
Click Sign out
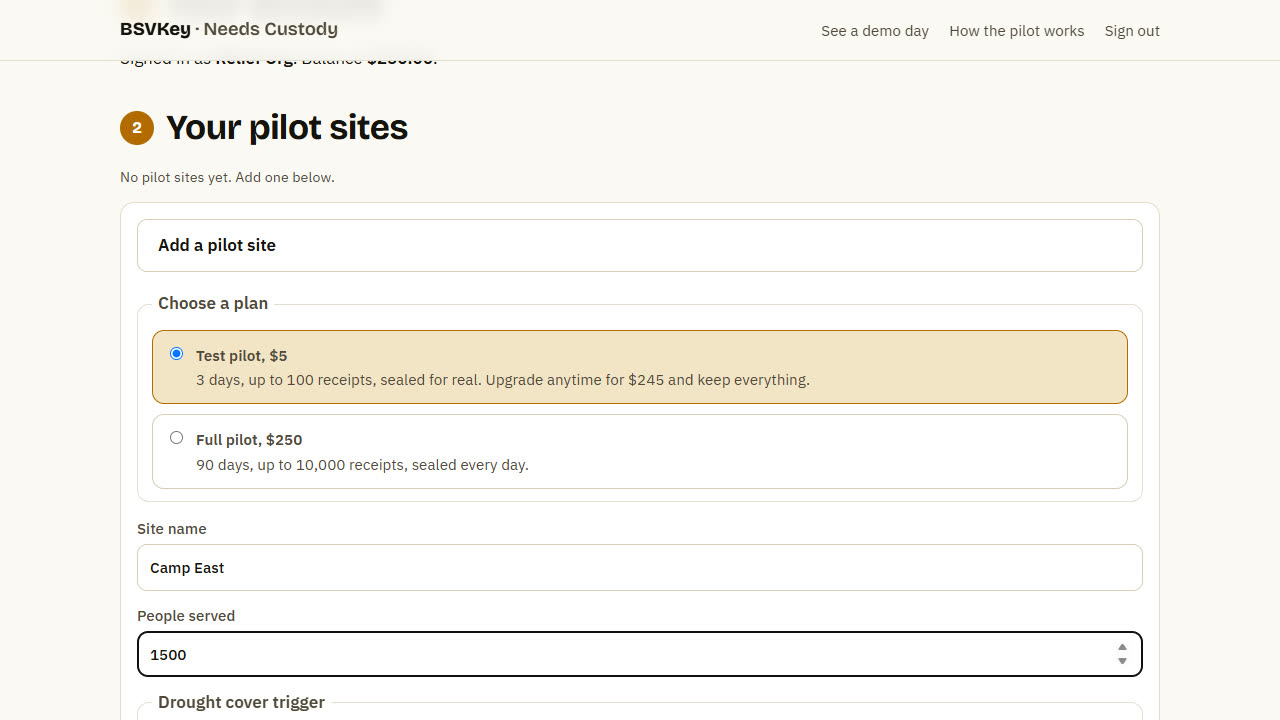[1132, 31]
